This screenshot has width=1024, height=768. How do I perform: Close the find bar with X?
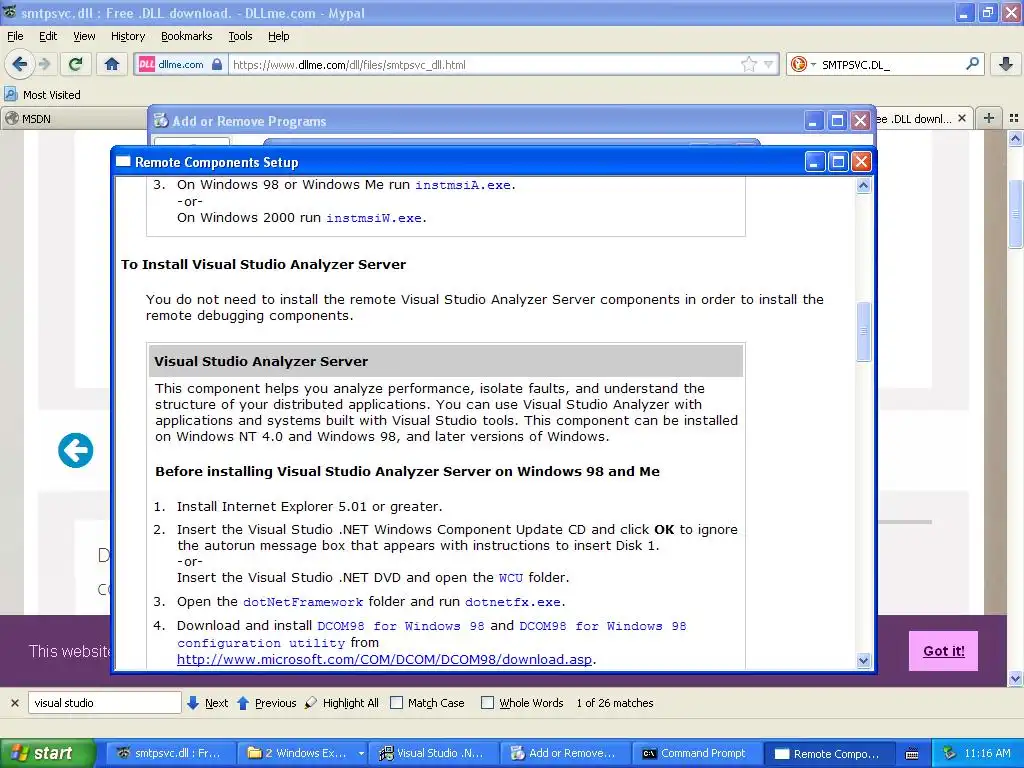tap(14, 703)
